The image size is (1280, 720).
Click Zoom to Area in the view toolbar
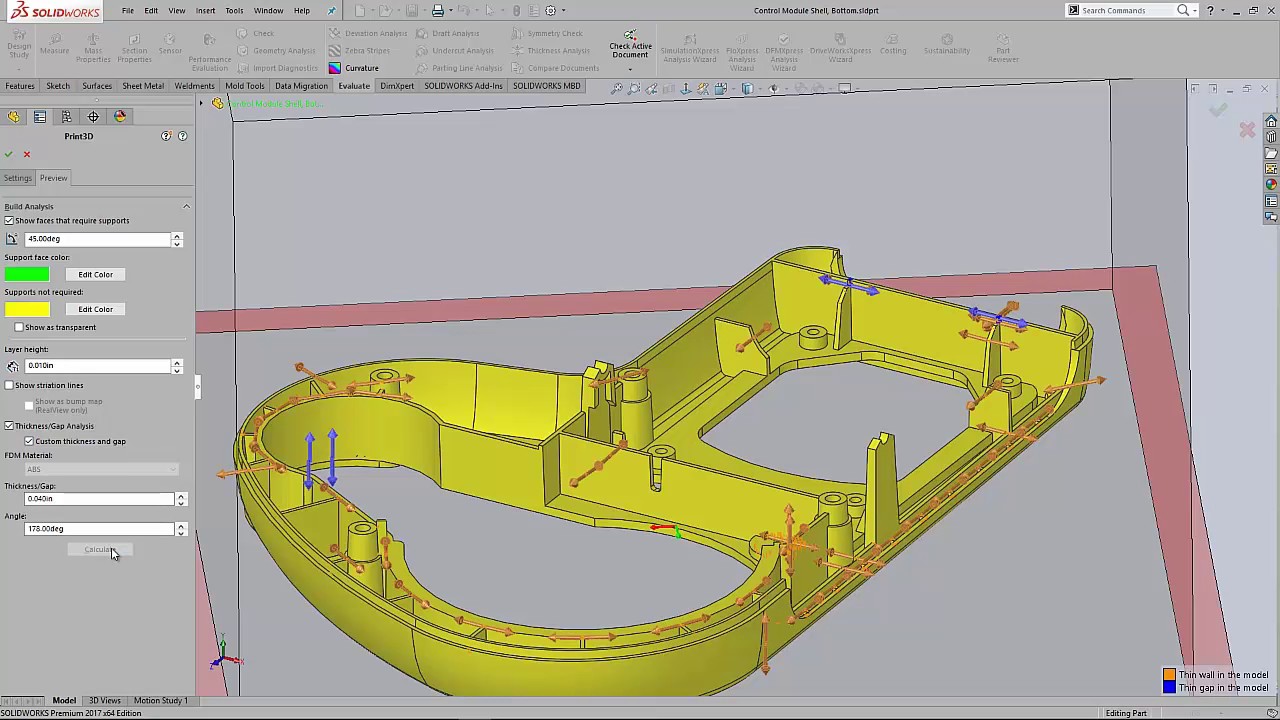[634, 89]
